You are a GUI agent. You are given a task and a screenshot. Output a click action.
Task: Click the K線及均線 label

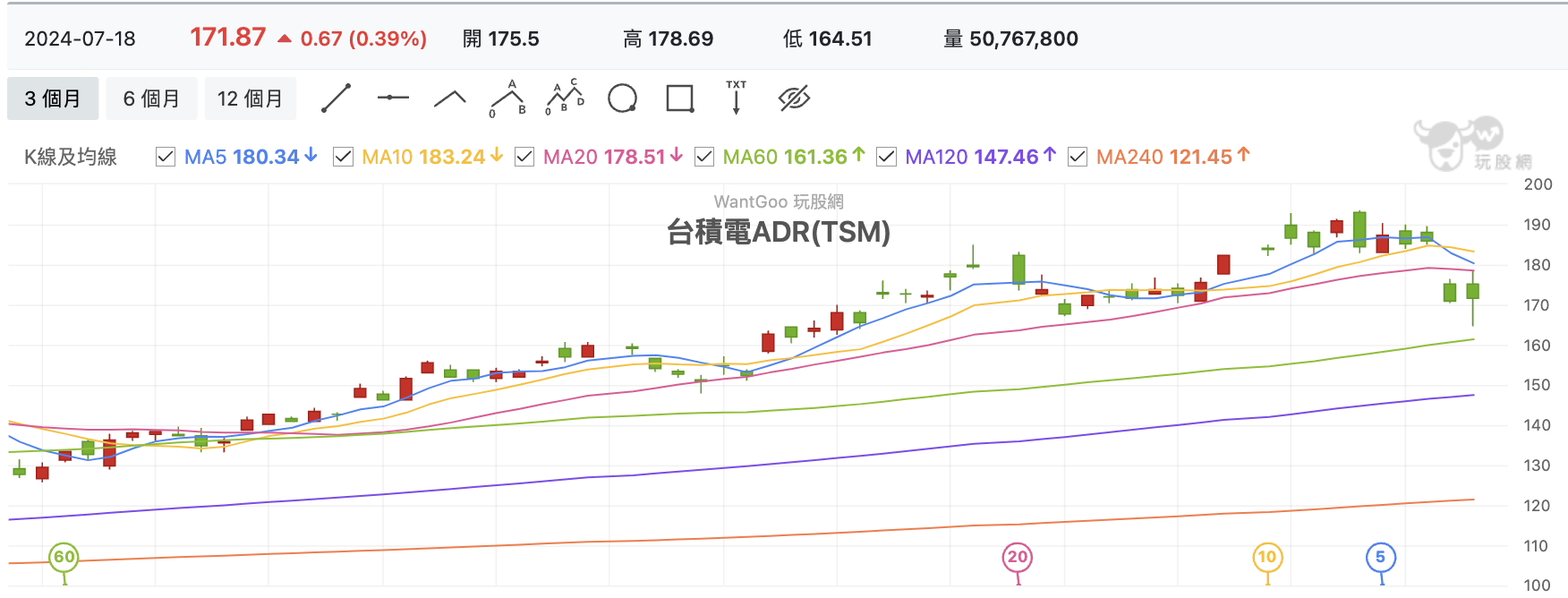pyautogui.click(x=71, y=157)
